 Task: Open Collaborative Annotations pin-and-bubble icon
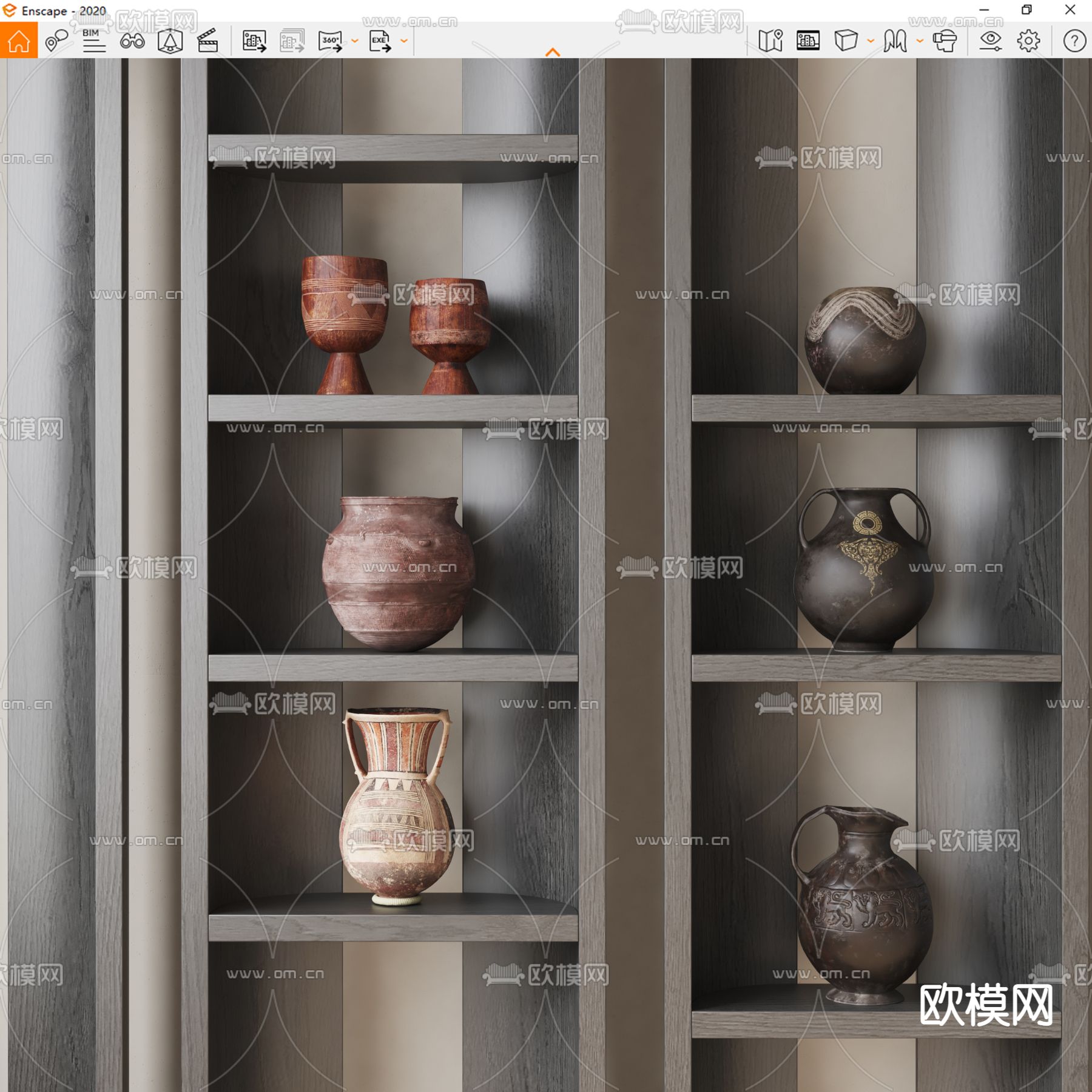pyautogui.click(x=56, y=41)
